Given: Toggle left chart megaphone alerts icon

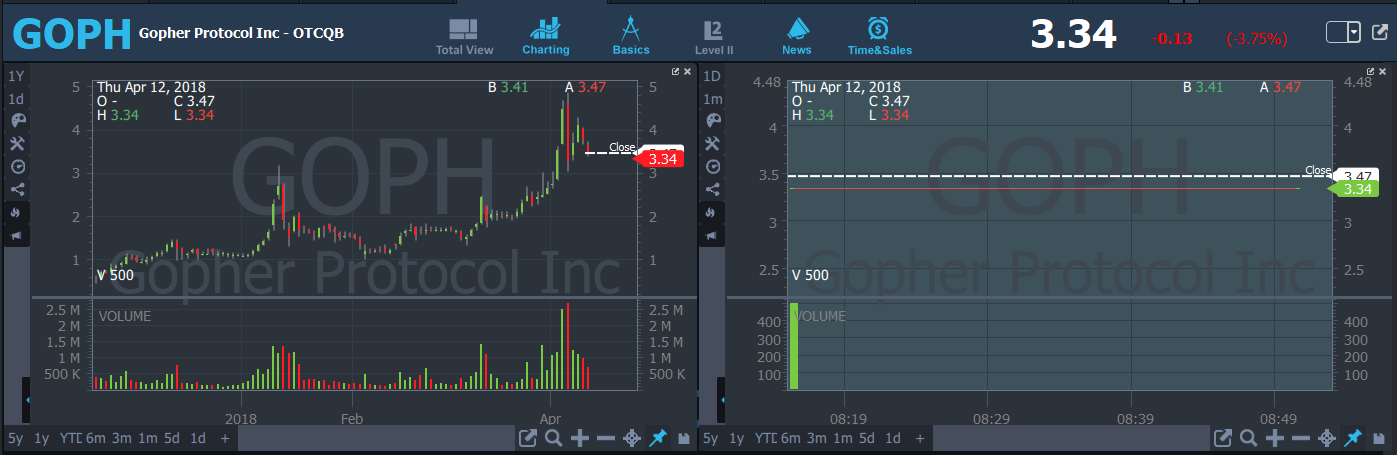Looking at the screenshot, I should pyautogui.click(x=16, y=235).
